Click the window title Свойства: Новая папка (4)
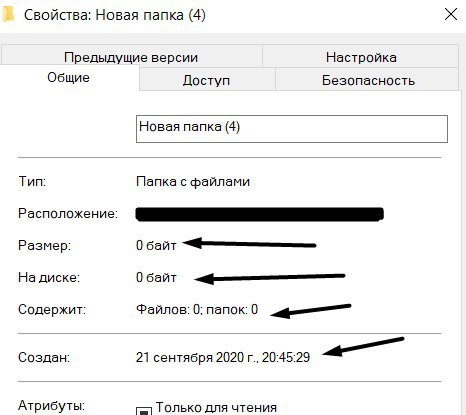 (x=115, y=15)
